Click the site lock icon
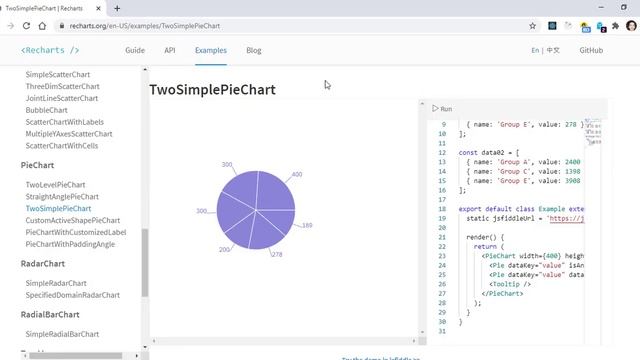Viewport: 640px width, 360px height. (x=62, y=26)
